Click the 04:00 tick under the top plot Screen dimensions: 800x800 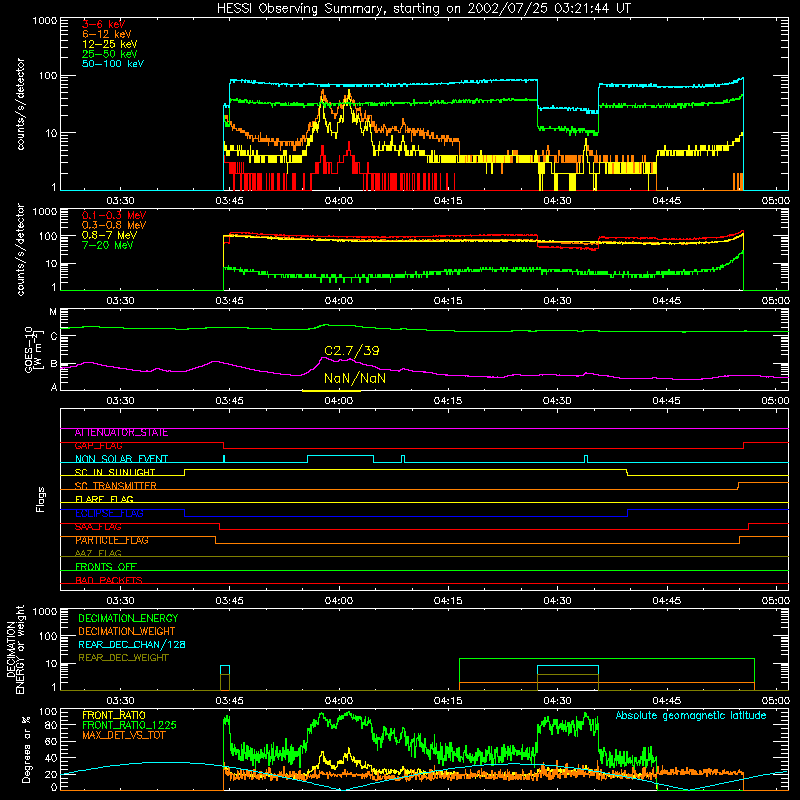click(339, 201)
